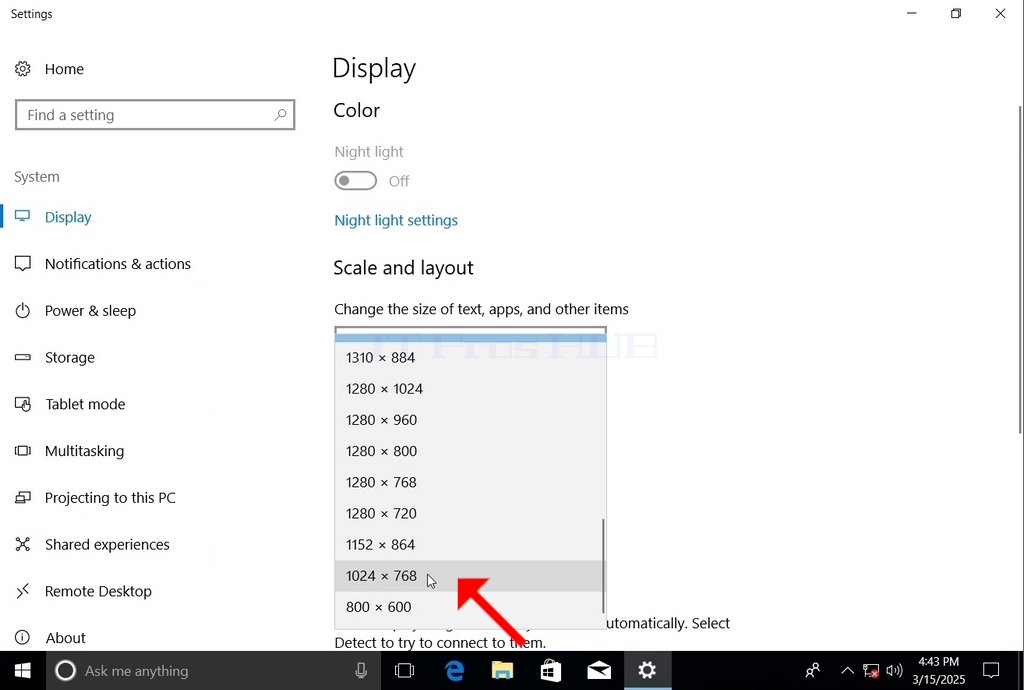Open the Store from taskbar

(551, 670)
